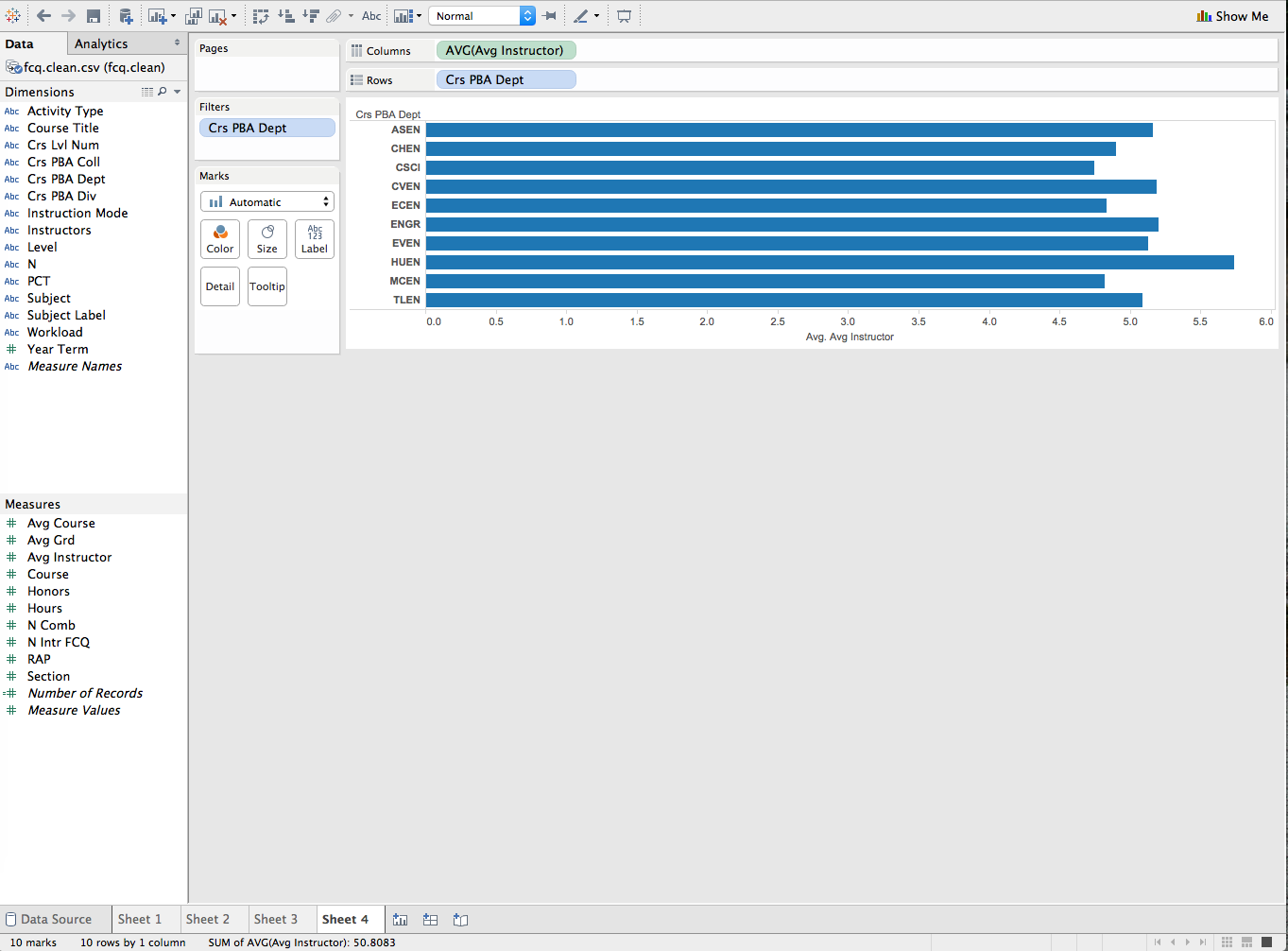
Task: Undo with the back arrow icon
Action: [43, 16]
